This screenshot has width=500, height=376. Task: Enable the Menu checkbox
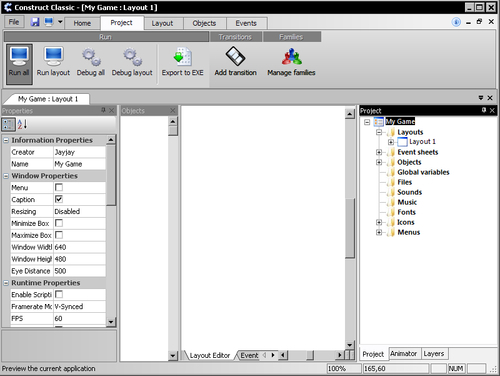tap(59, 187)
